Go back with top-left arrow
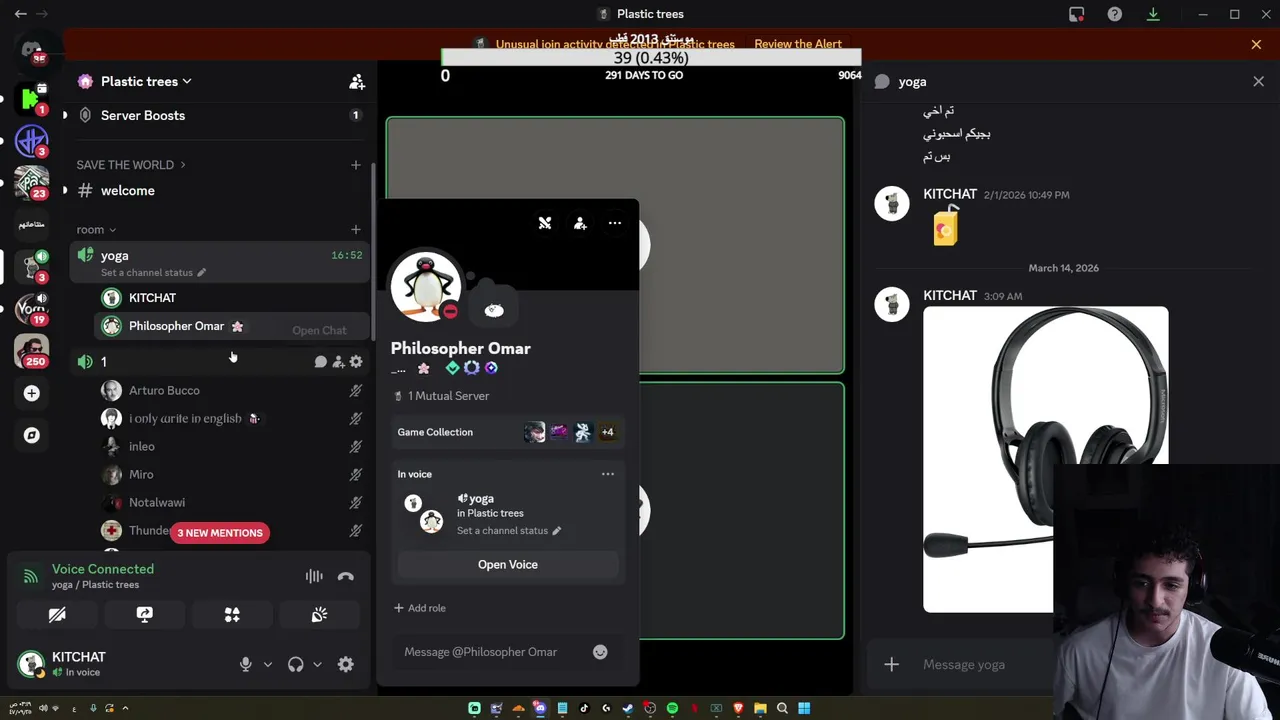 (x=20, y=14)
